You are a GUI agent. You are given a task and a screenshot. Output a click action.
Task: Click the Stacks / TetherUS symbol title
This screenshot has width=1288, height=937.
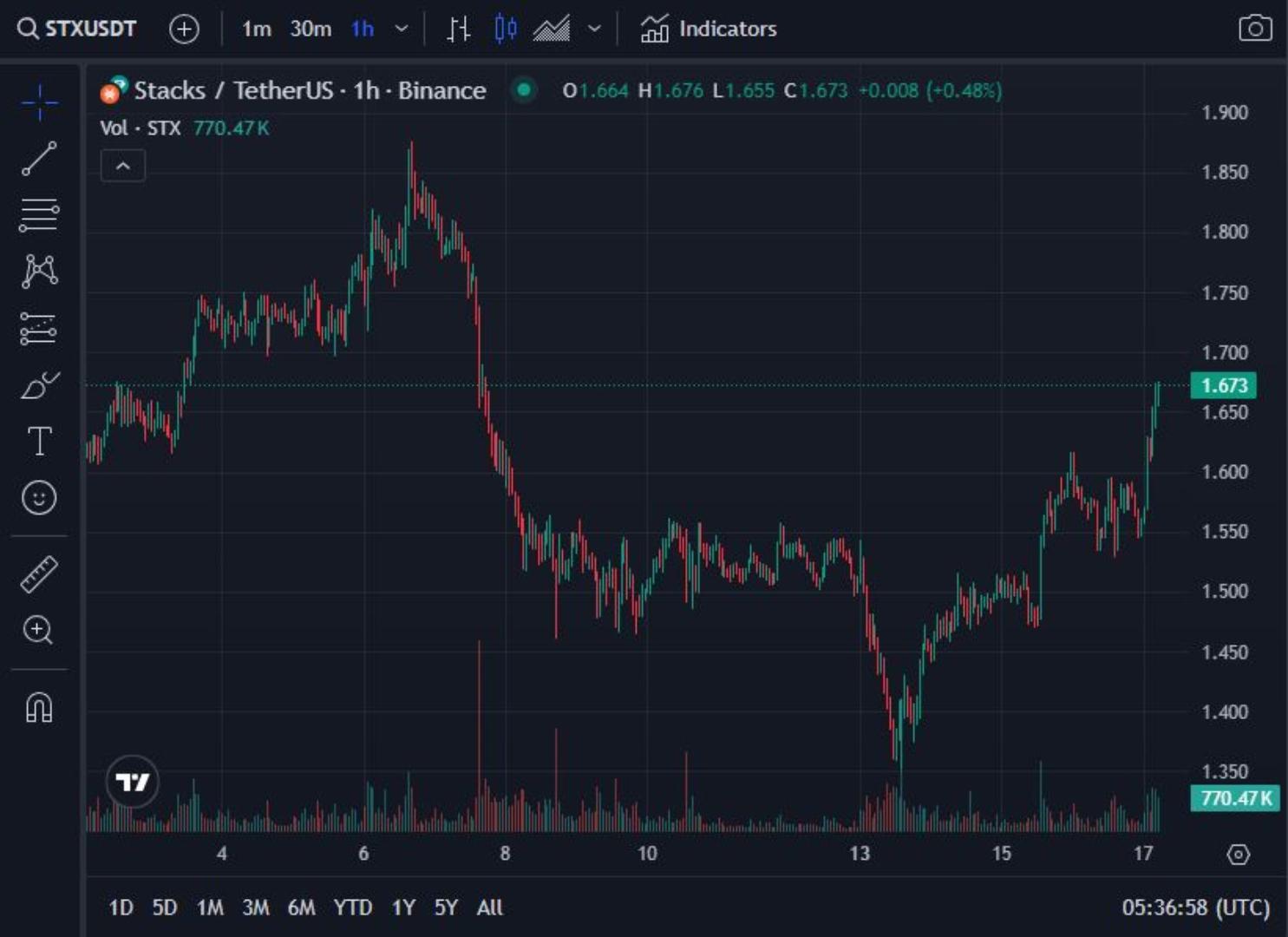(310, 90)
